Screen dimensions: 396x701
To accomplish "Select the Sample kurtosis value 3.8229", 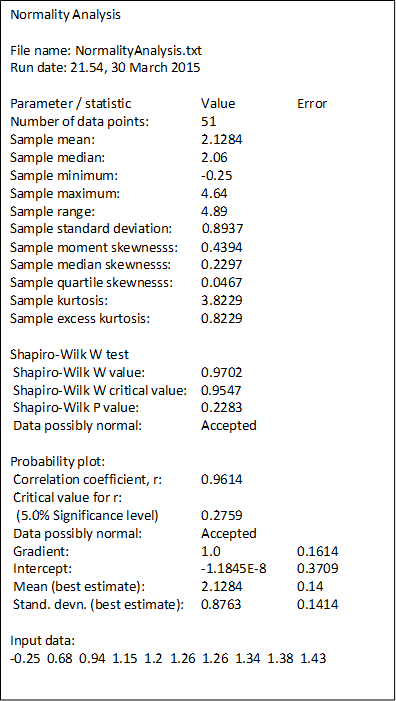I will [222, 300].
